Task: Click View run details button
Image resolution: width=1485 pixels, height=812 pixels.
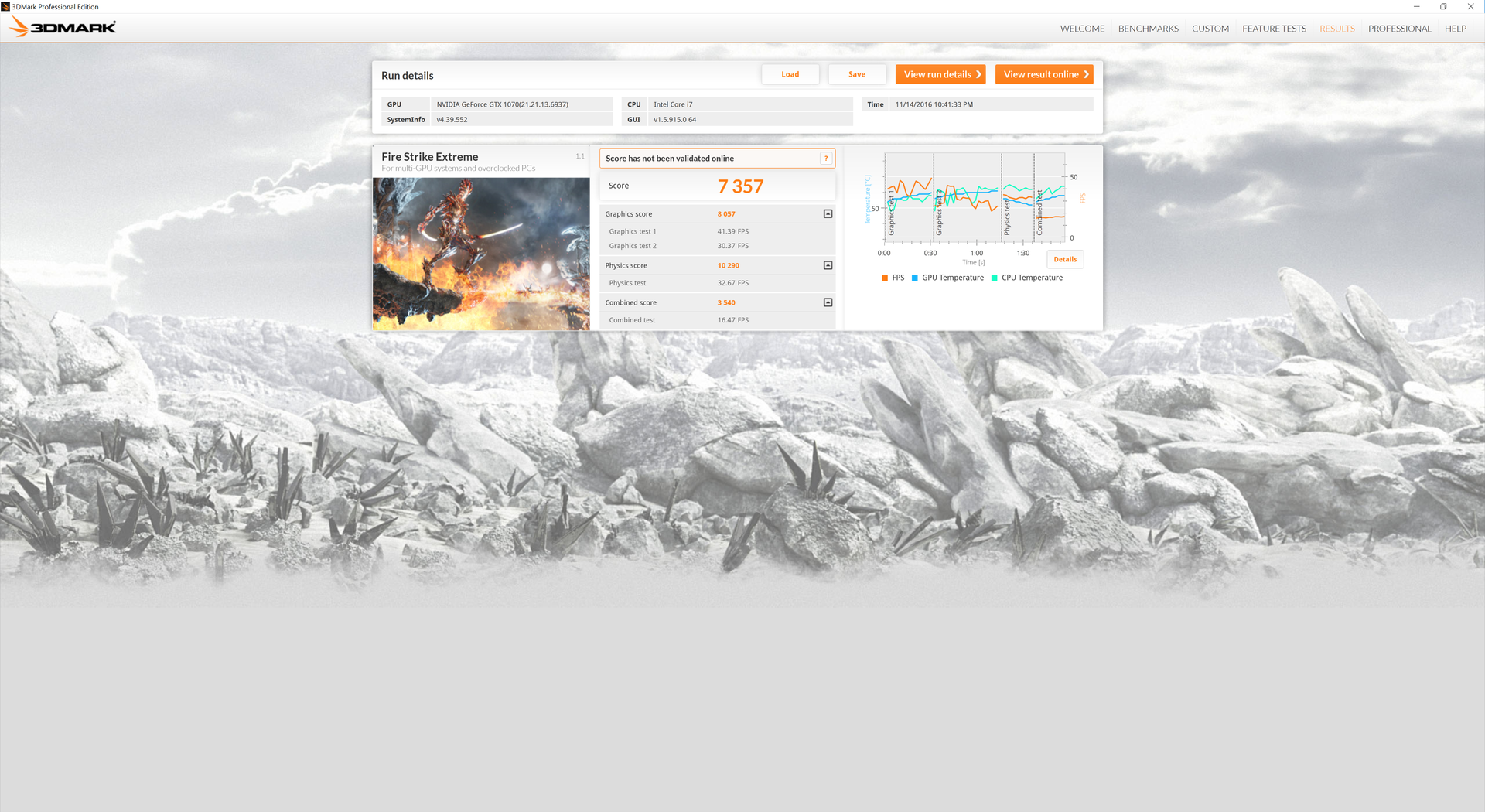Action: 940,74
